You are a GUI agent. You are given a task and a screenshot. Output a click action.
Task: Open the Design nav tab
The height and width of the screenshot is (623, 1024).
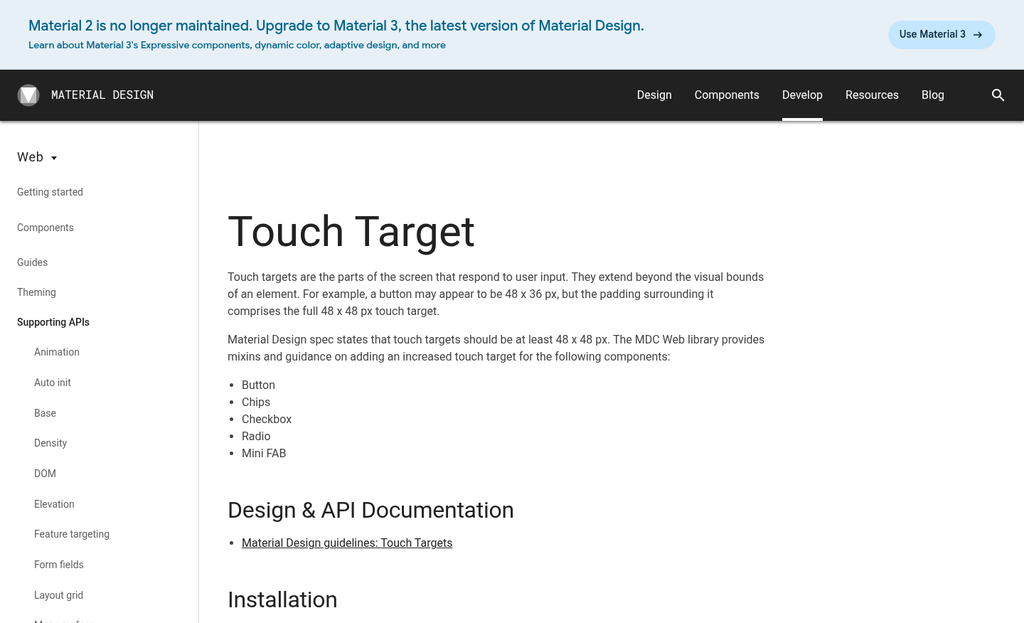[654, 95]
